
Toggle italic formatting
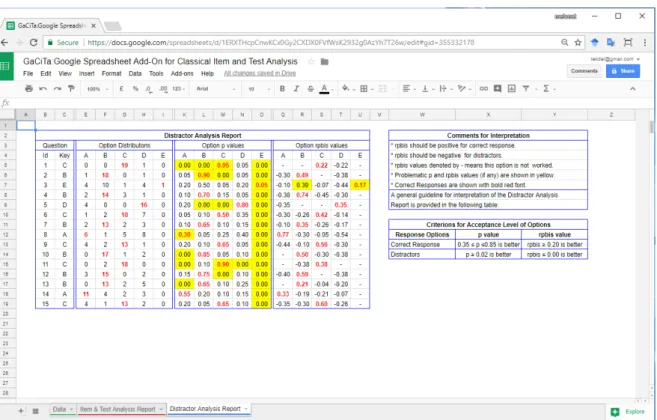coord(296,88)
